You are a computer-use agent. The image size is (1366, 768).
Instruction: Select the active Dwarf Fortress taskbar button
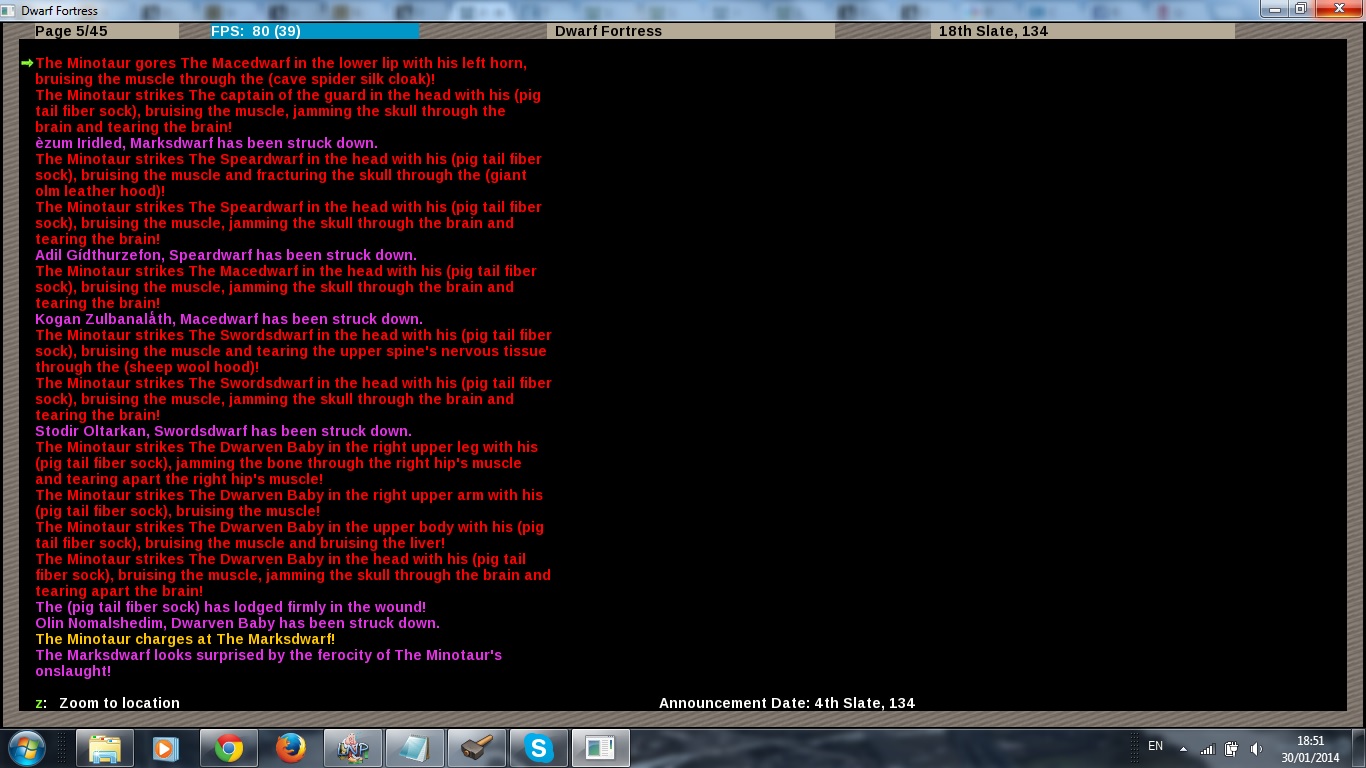click(600, 748)
